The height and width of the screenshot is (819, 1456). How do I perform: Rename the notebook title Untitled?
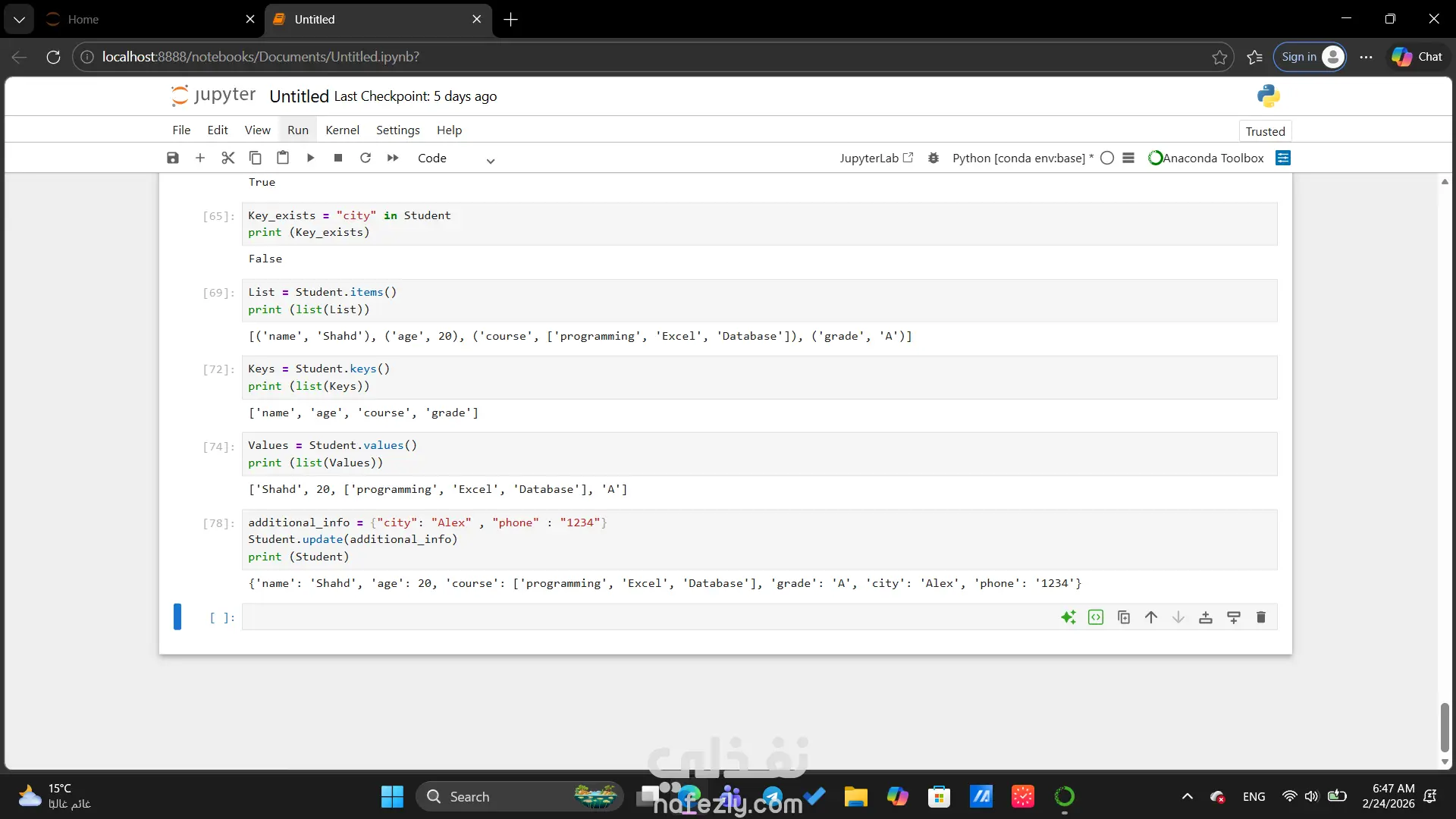click(x=299, y=96)
